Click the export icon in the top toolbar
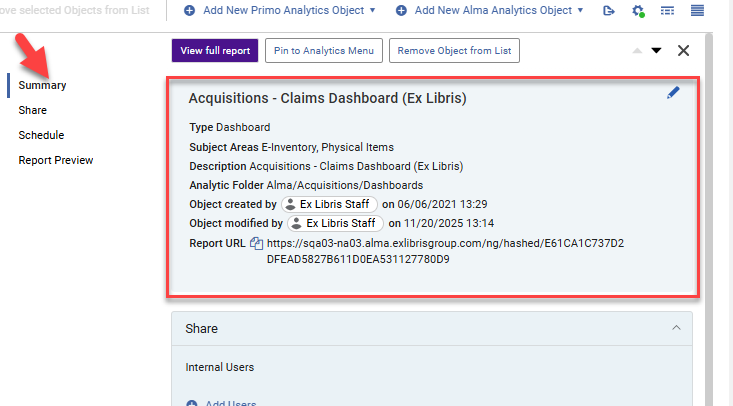Viewport: 733px width, 406px height. 608,10
